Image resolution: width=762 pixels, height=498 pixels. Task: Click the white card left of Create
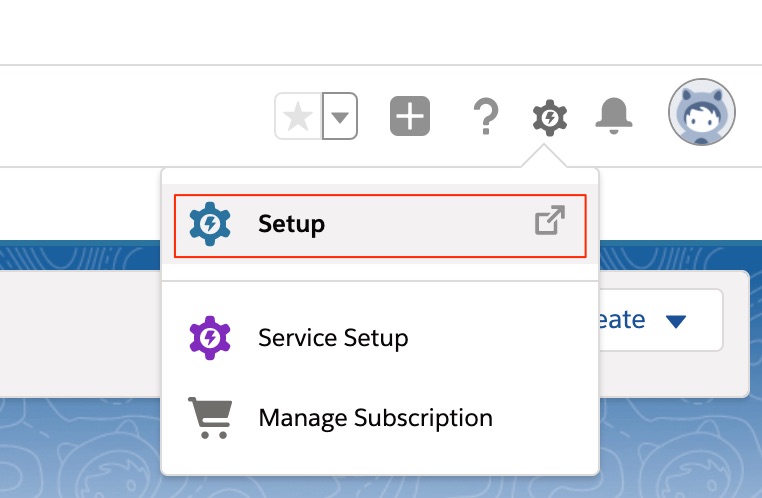80,330
